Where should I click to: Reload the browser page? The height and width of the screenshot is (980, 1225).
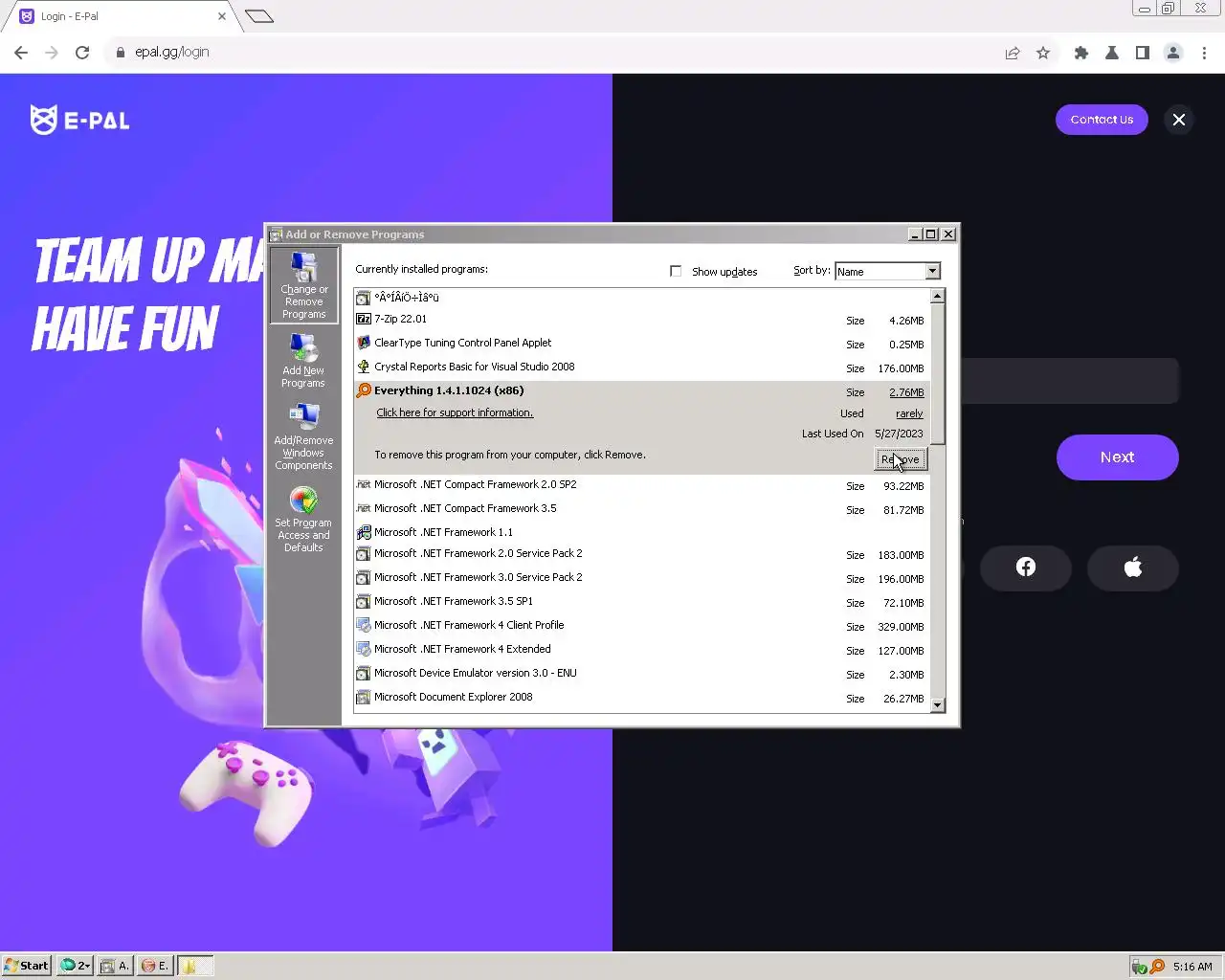[82, 53]
